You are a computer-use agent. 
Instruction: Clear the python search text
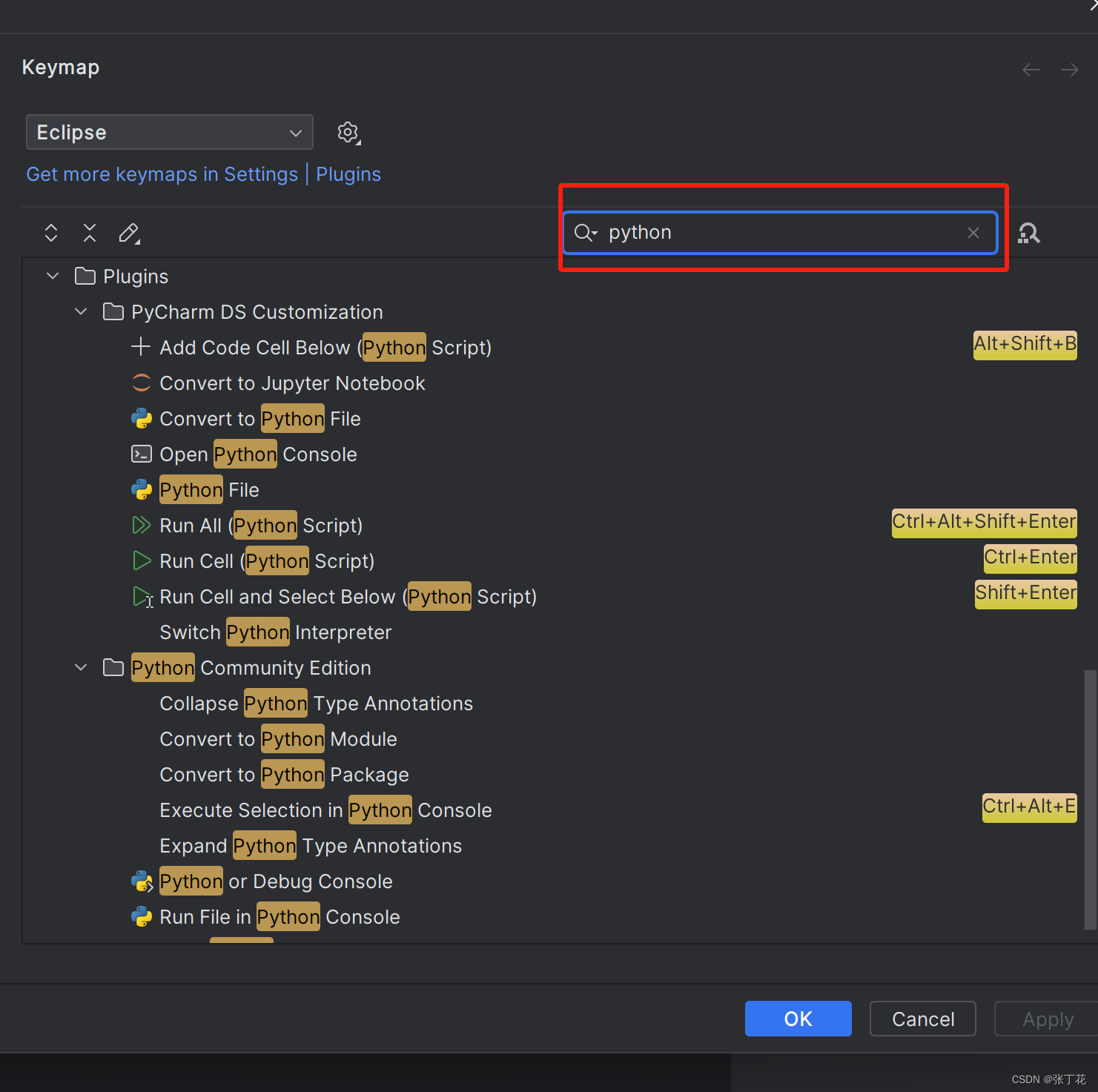pos(973,233)
